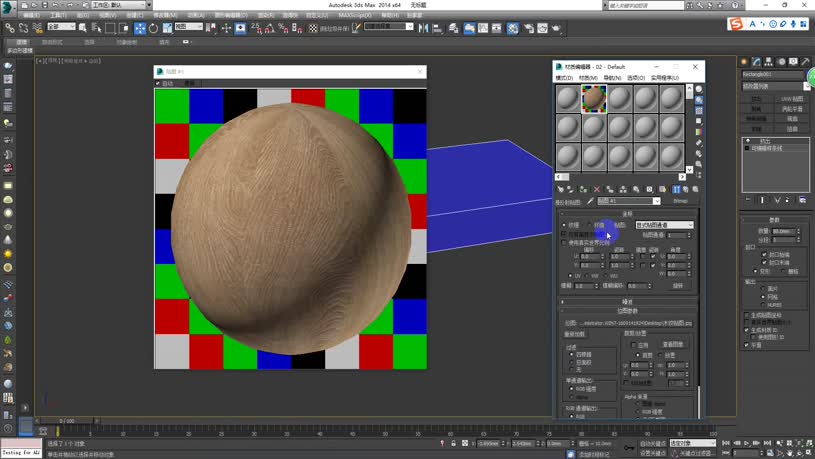This screenshot has height=459, width=815.
Task: Select the Environ radio button in Coordinates
Action: pyautogui.click(x=590, y=225)
